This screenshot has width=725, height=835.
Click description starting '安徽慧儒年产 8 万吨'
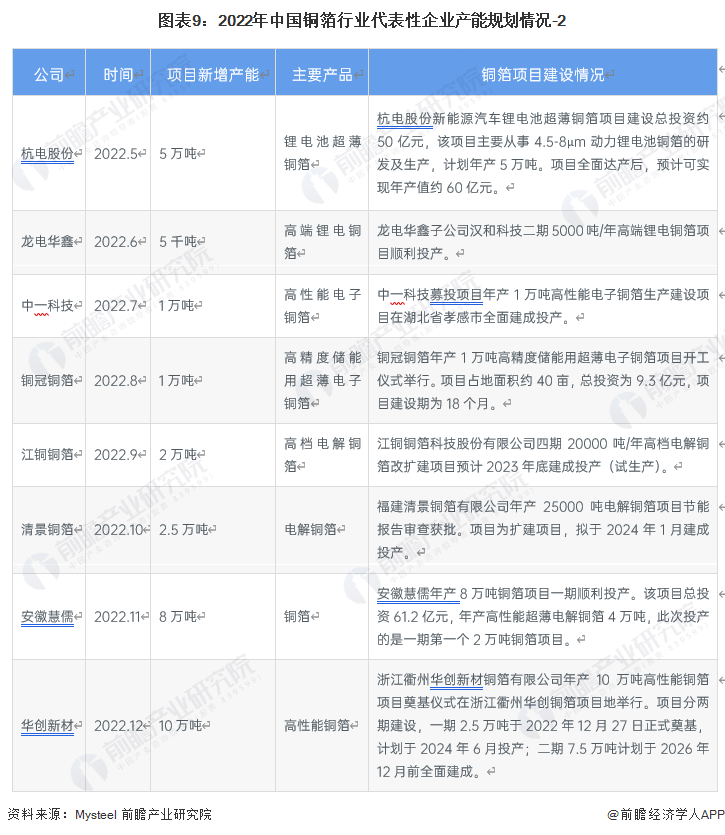[x=543, y=617]
